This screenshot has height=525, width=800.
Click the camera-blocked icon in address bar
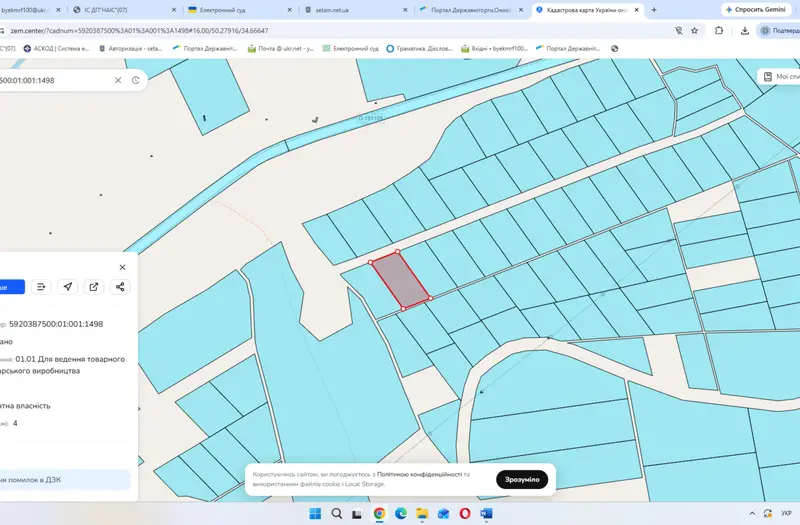tap(679, 31)
